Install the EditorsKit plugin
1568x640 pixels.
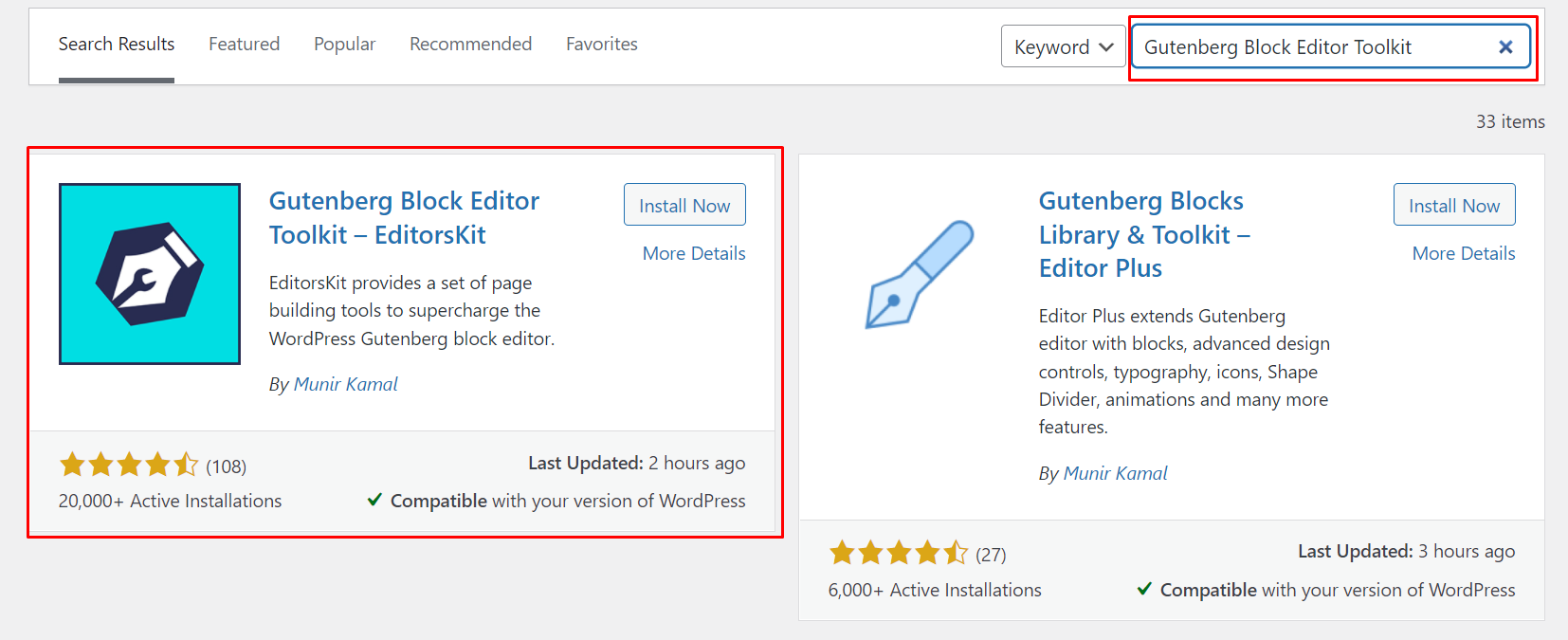tap(684, 204)
